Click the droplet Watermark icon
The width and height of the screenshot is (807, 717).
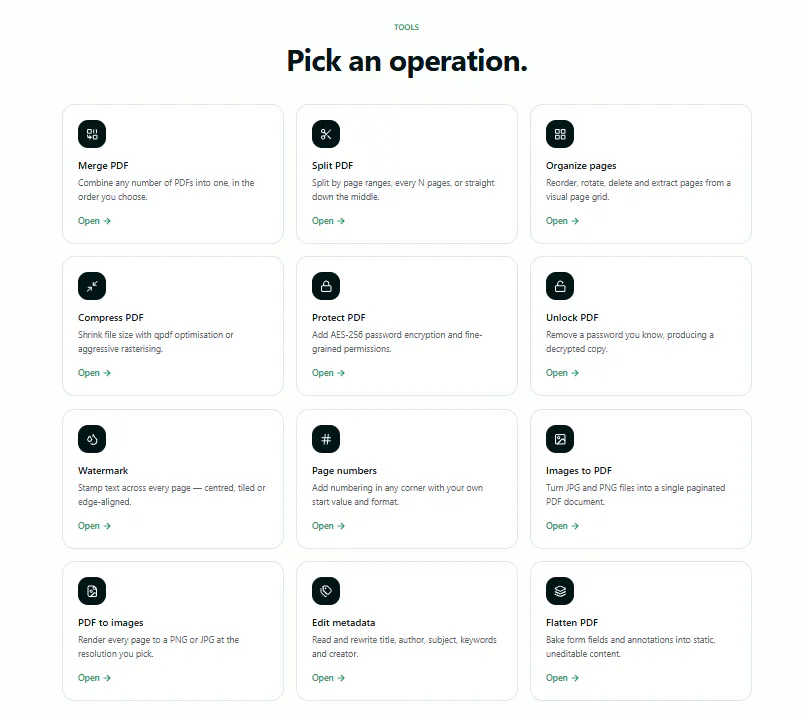[x=92, y=439]
